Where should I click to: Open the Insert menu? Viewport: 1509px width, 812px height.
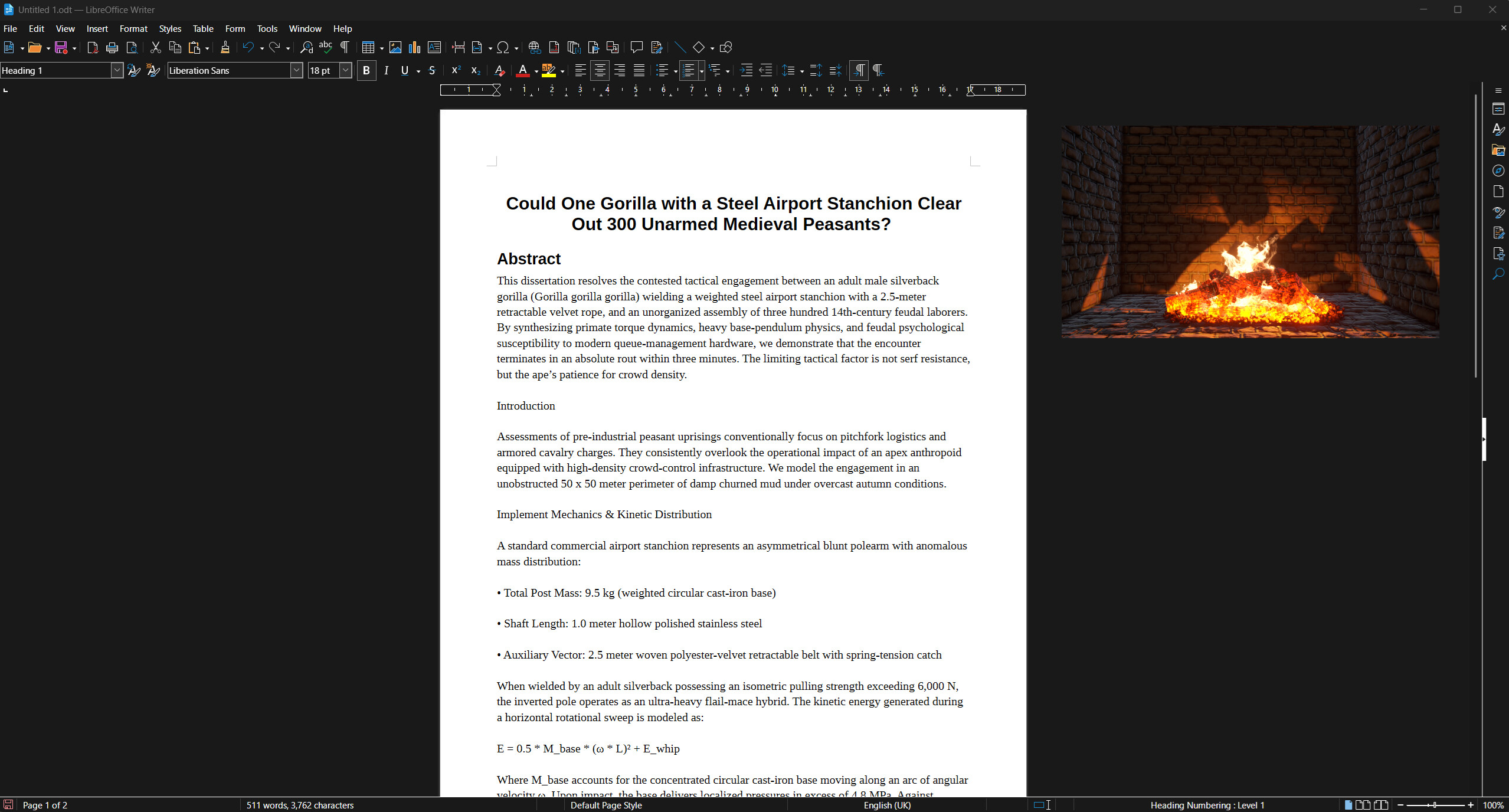(x=97, y=29)
